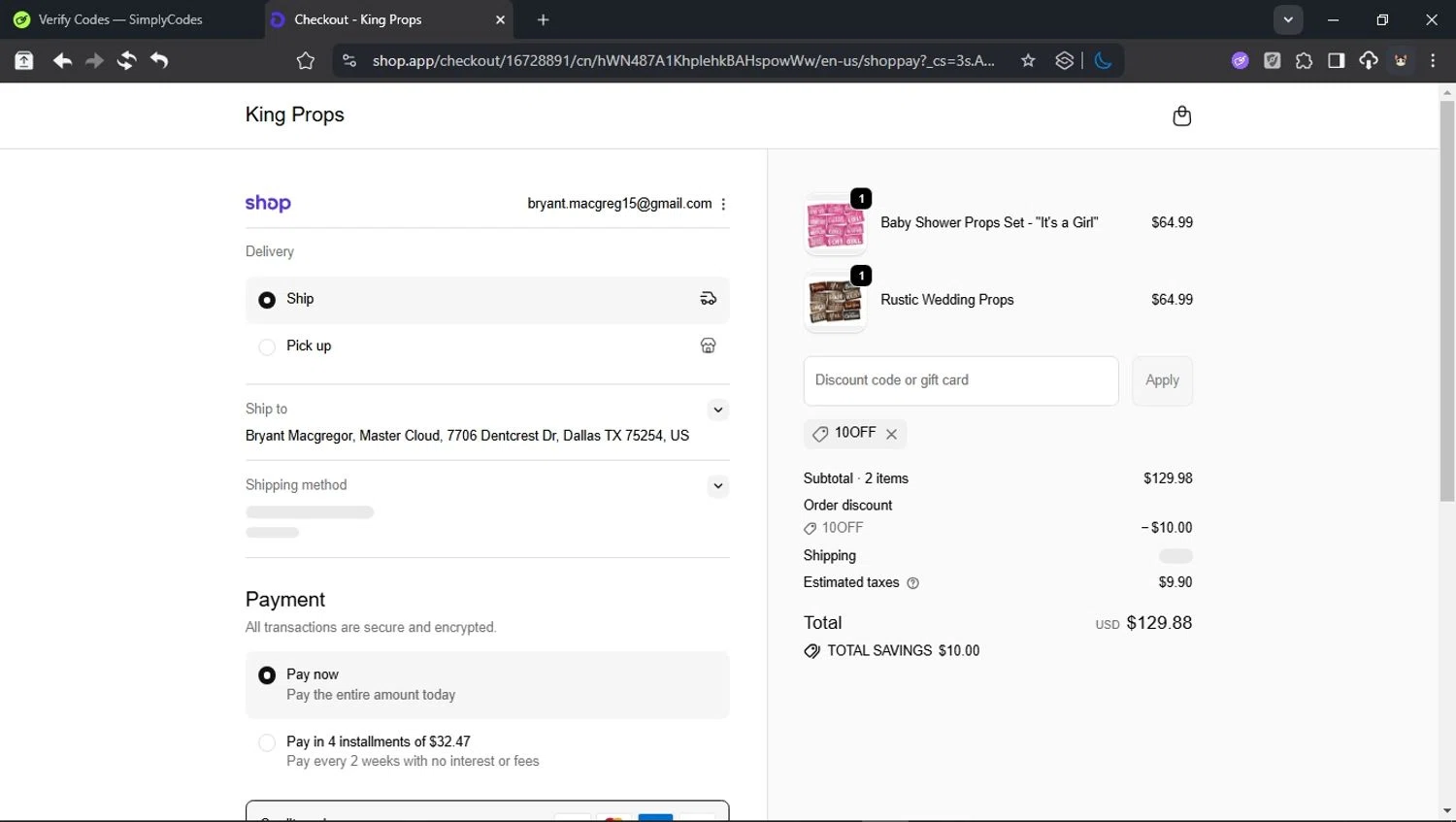This screenshot has width=1456, height=822.
Task: Click the $129.98 subtotal amount
Action: 1168,478
